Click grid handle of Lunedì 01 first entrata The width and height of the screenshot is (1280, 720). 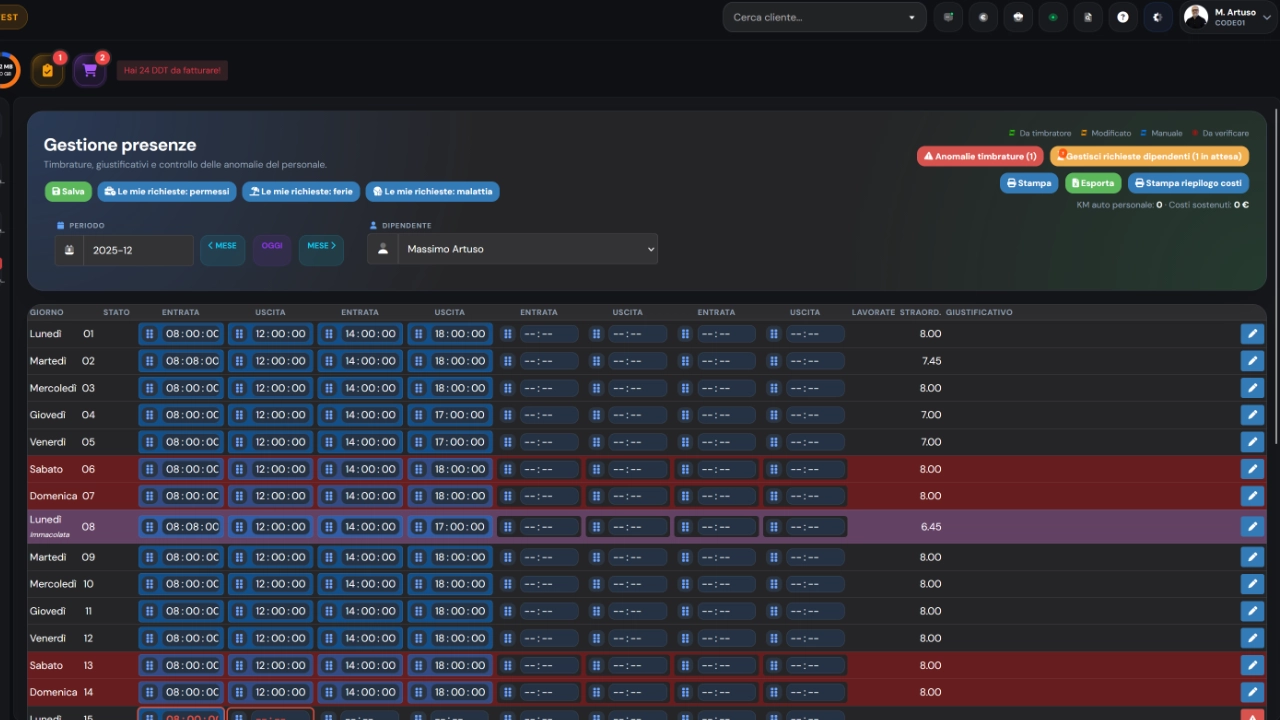tap(149, 334)
